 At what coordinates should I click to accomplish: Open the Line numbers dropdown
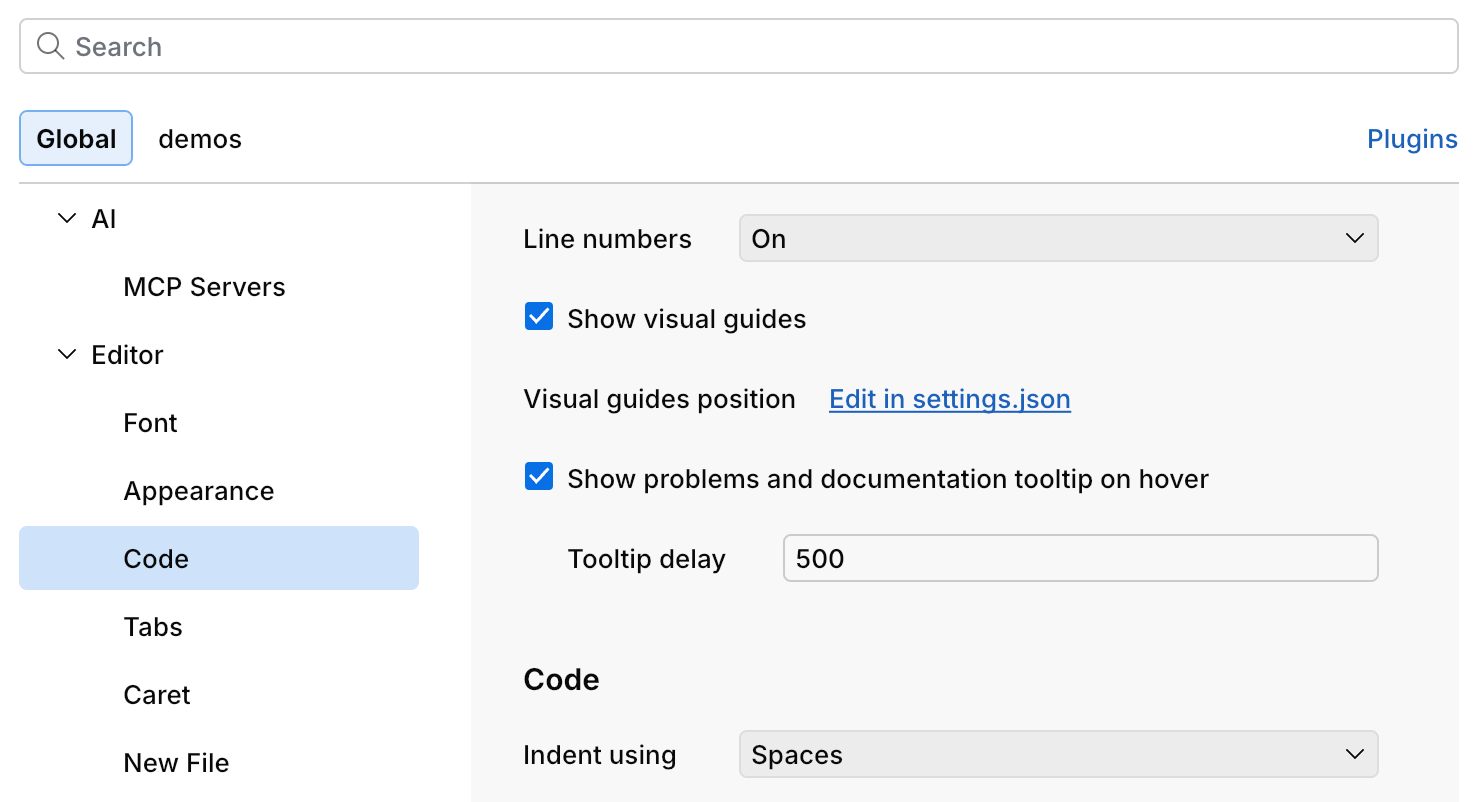[1057, 238]
